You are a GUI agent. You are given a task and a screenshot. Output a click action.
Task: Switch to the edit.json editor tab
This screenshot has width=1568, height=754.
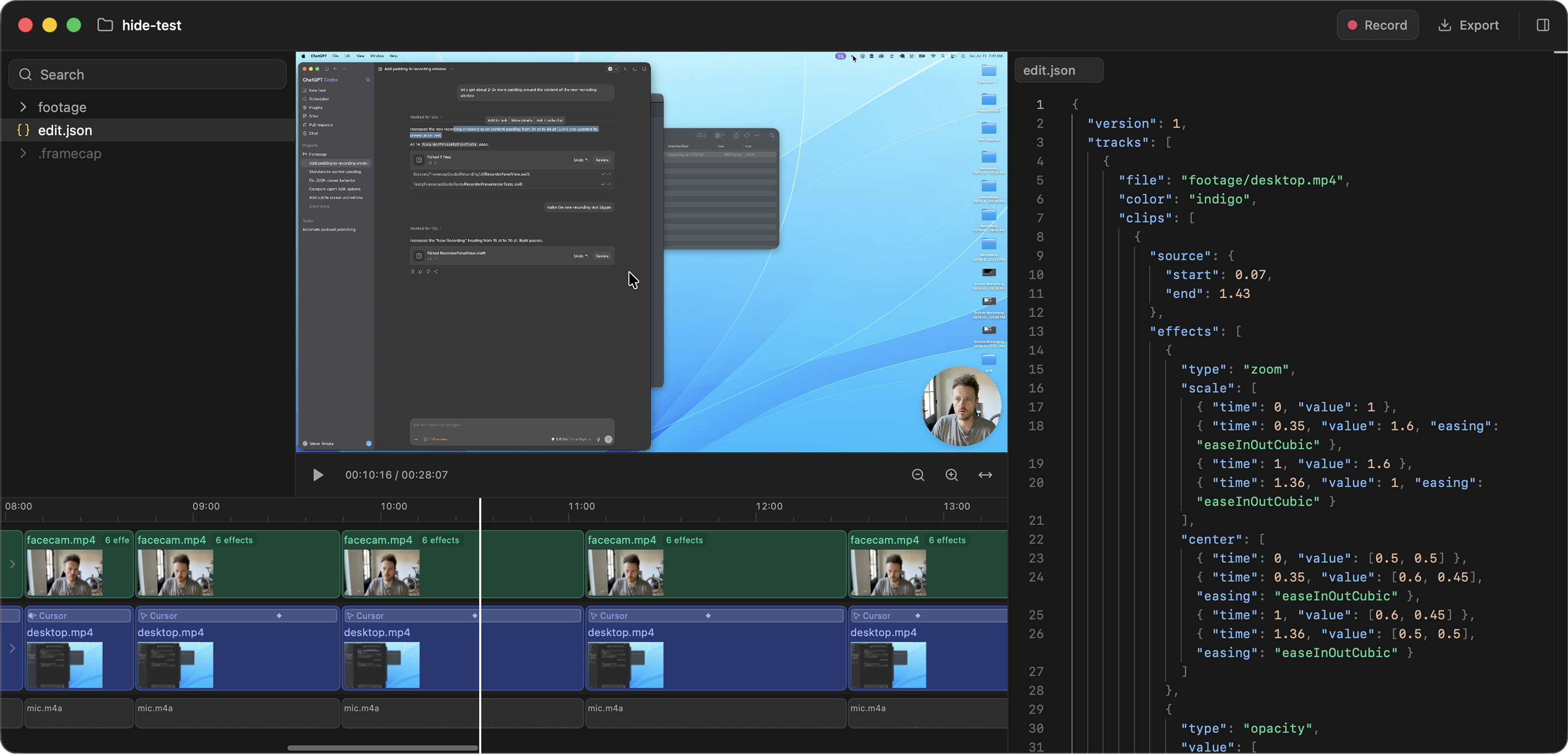(1059, 70)
